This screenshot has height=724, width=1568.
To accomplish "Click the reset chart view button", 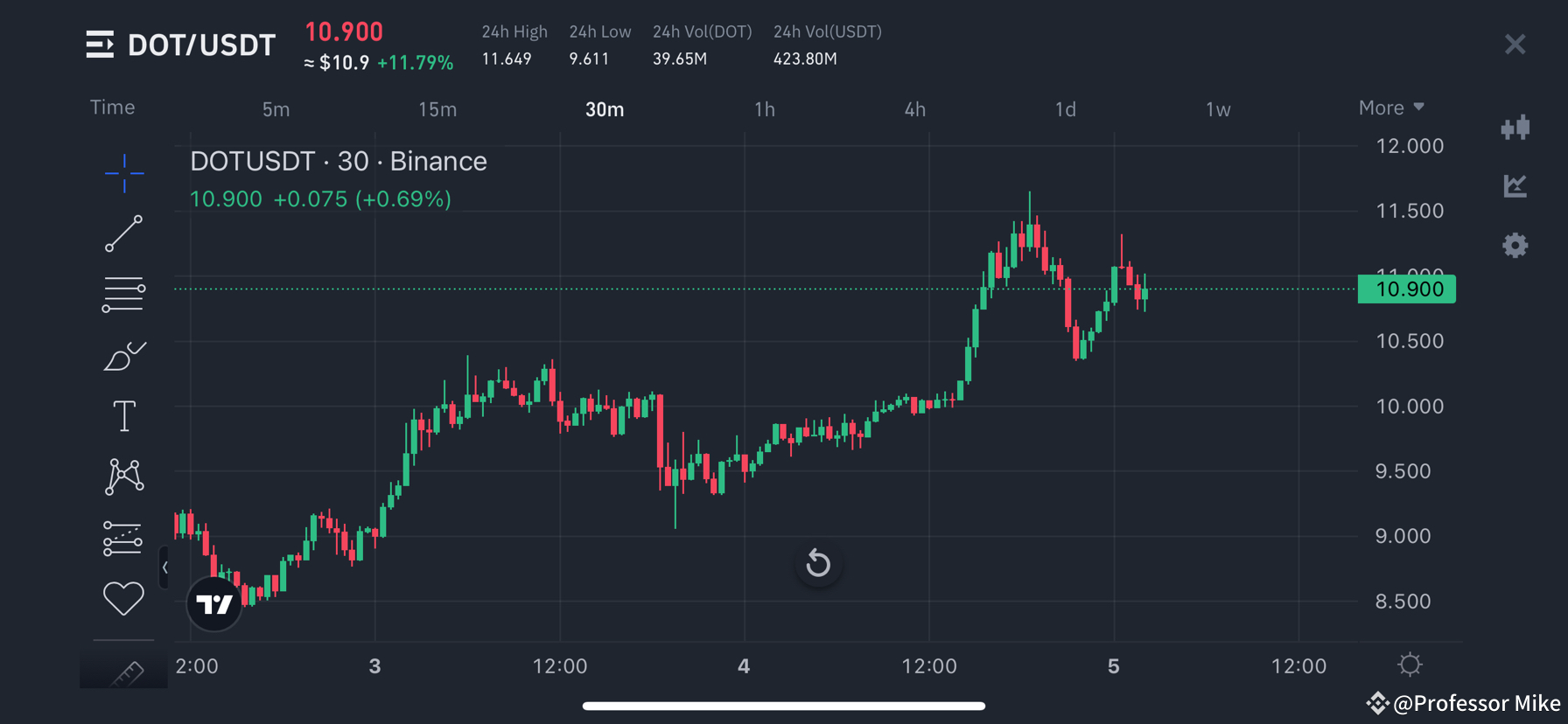I will 817,563.
